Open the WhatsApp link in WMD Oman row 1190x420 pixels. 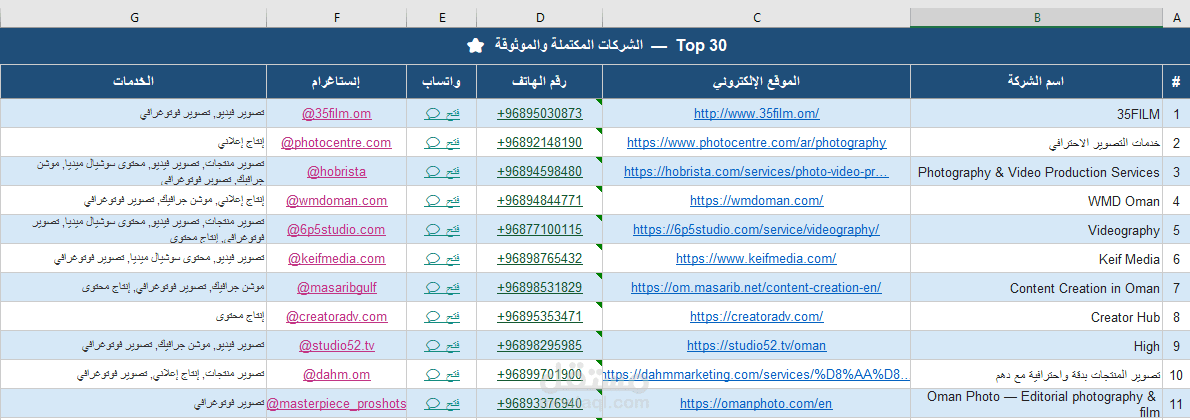click(x=442, y=201)
